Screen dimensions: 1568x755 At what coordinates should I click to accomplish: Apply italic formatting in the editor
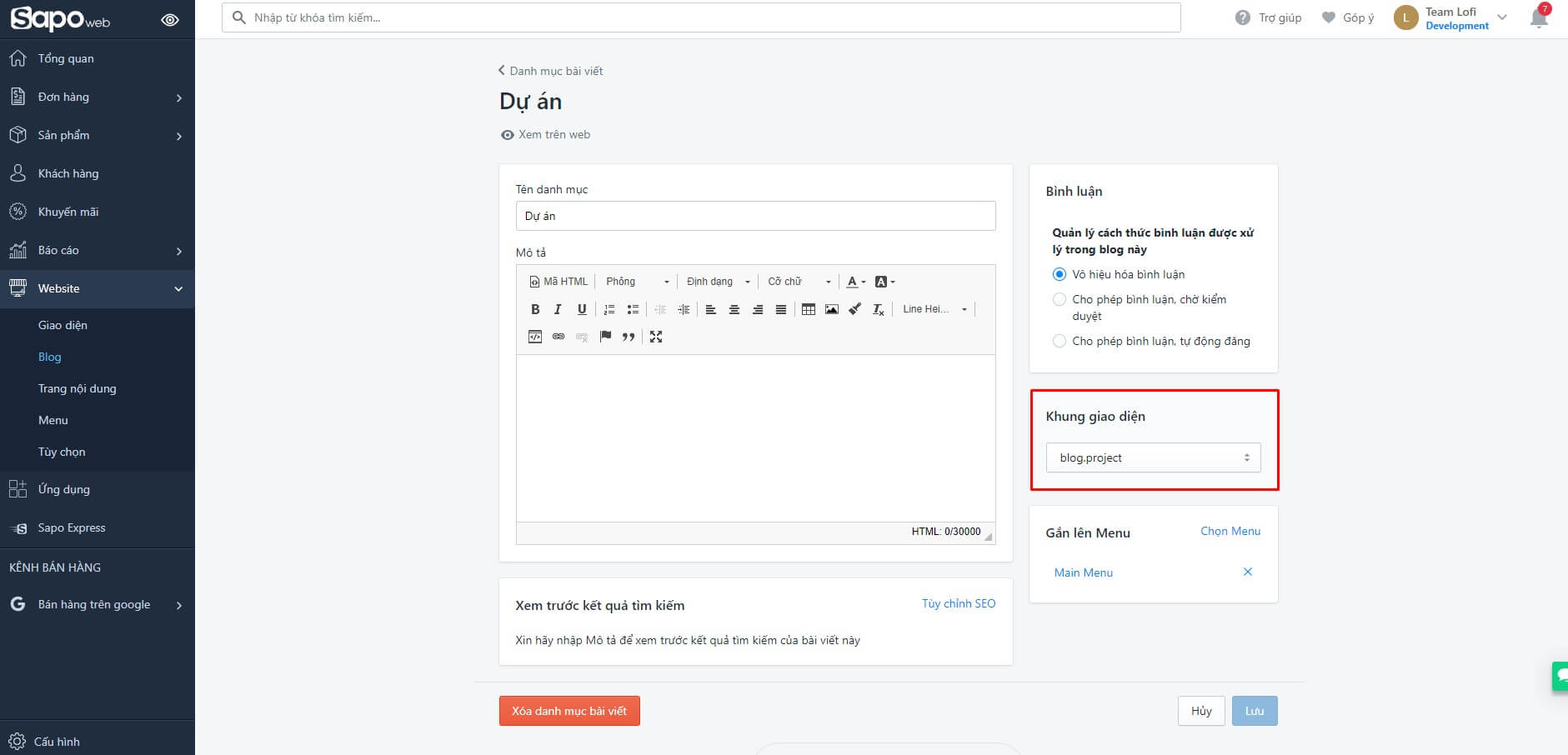tap(558, 309)
